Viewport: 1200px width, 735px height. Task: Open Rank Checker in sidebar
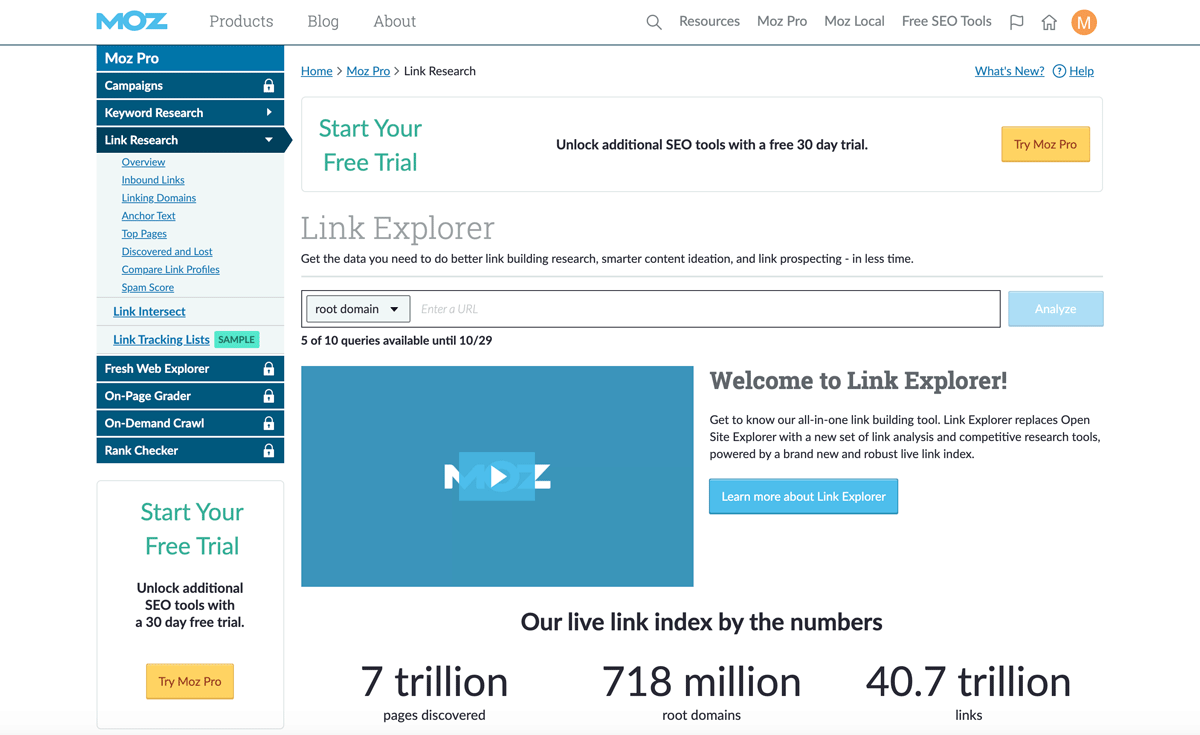190,451
